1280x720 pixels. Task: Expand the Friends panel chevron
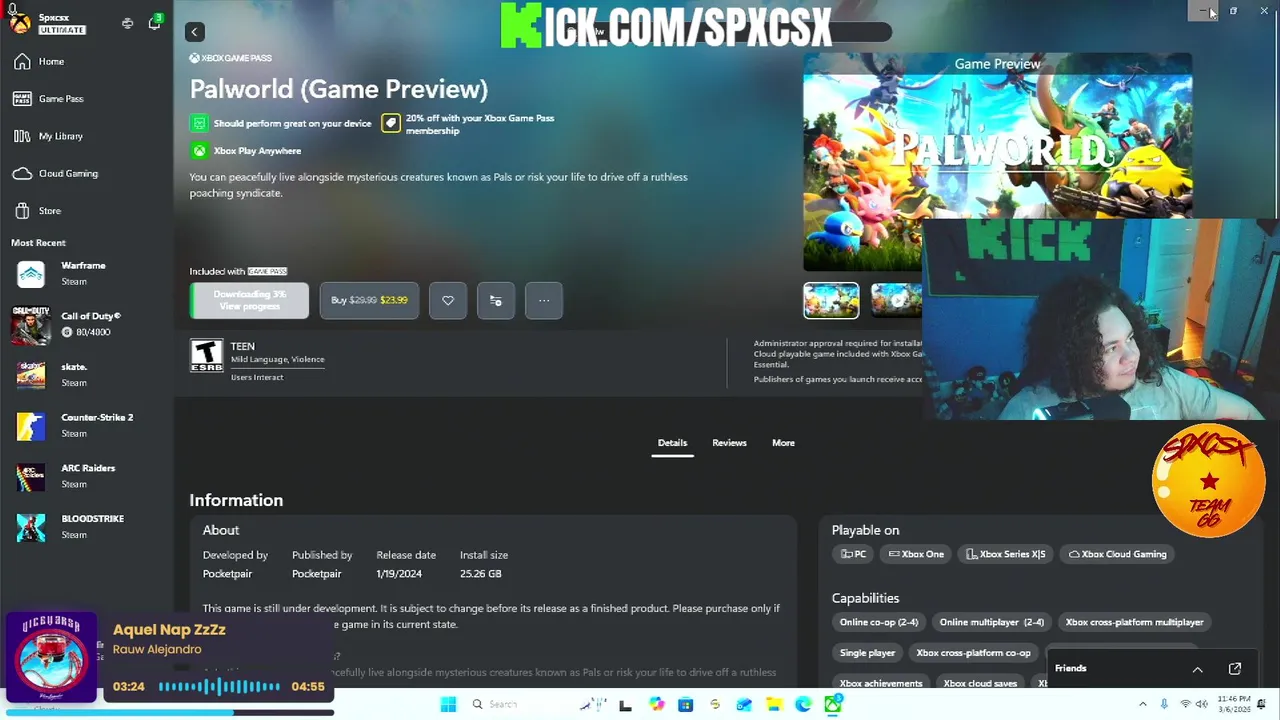coord(1197,669)
